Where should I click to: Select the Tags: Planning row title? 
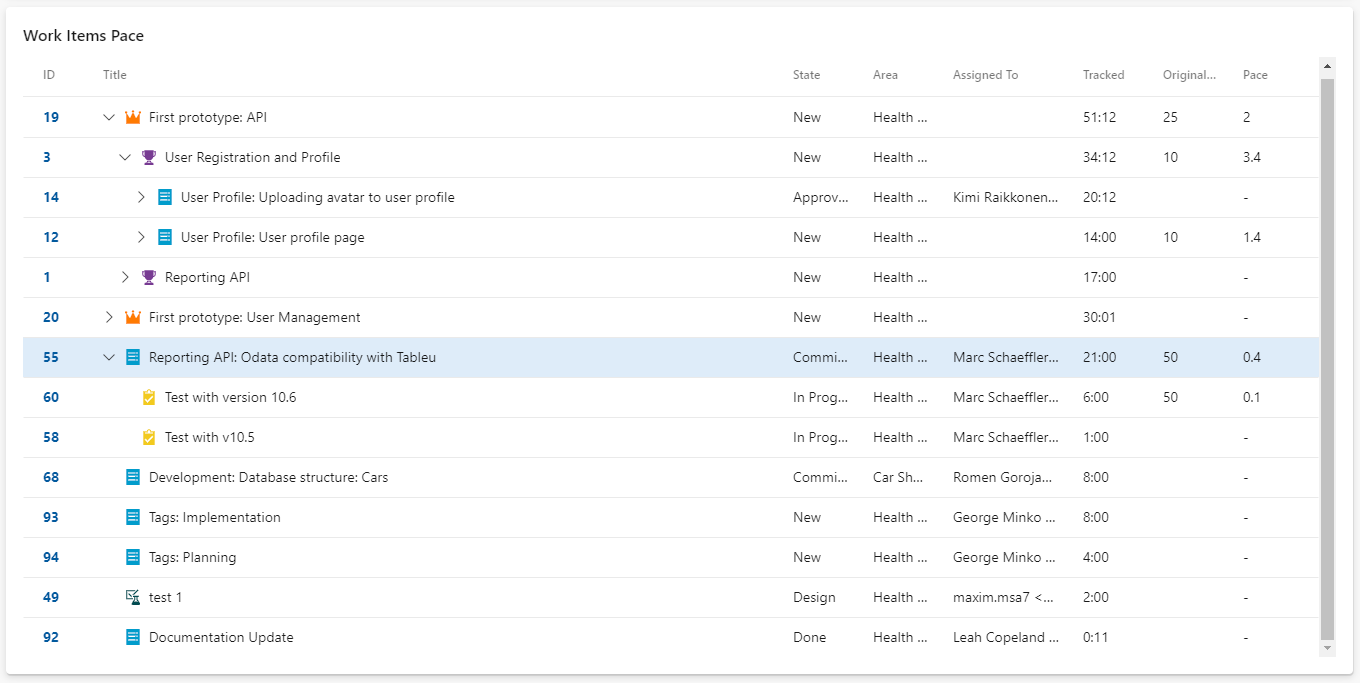pos(192,557)
